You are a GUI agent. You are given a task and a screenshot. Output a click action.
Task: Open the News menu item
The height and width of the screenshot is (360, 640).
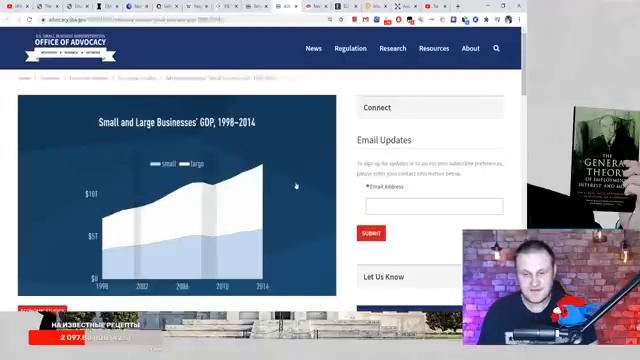(x=313, y=49)
